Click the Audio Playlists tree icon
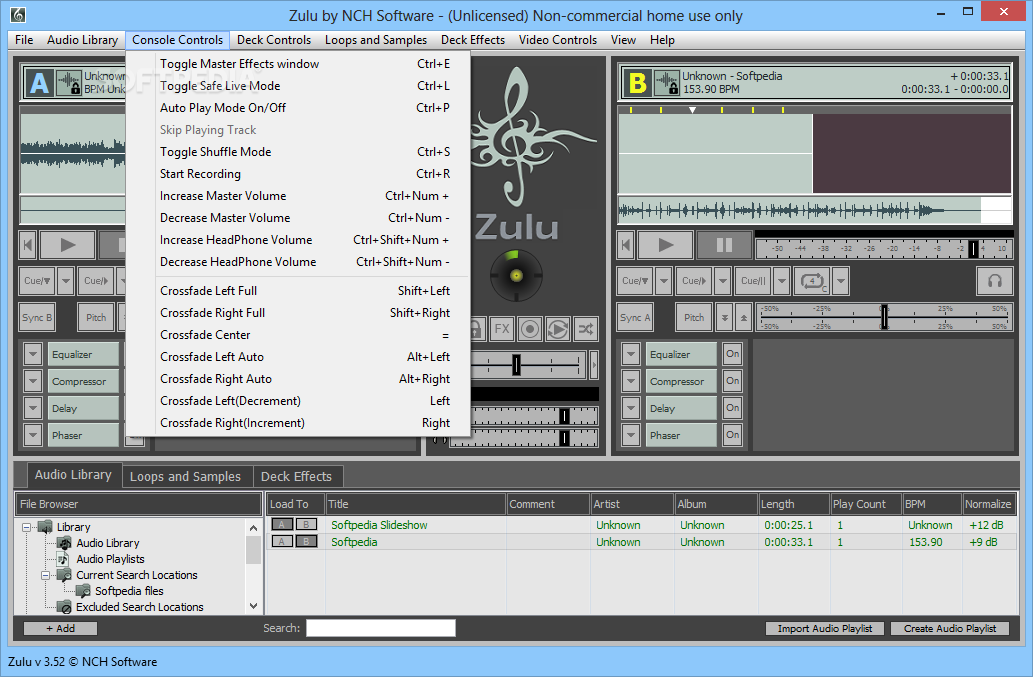The height and width of the screenshot is (677, 1033). point(64,558)
